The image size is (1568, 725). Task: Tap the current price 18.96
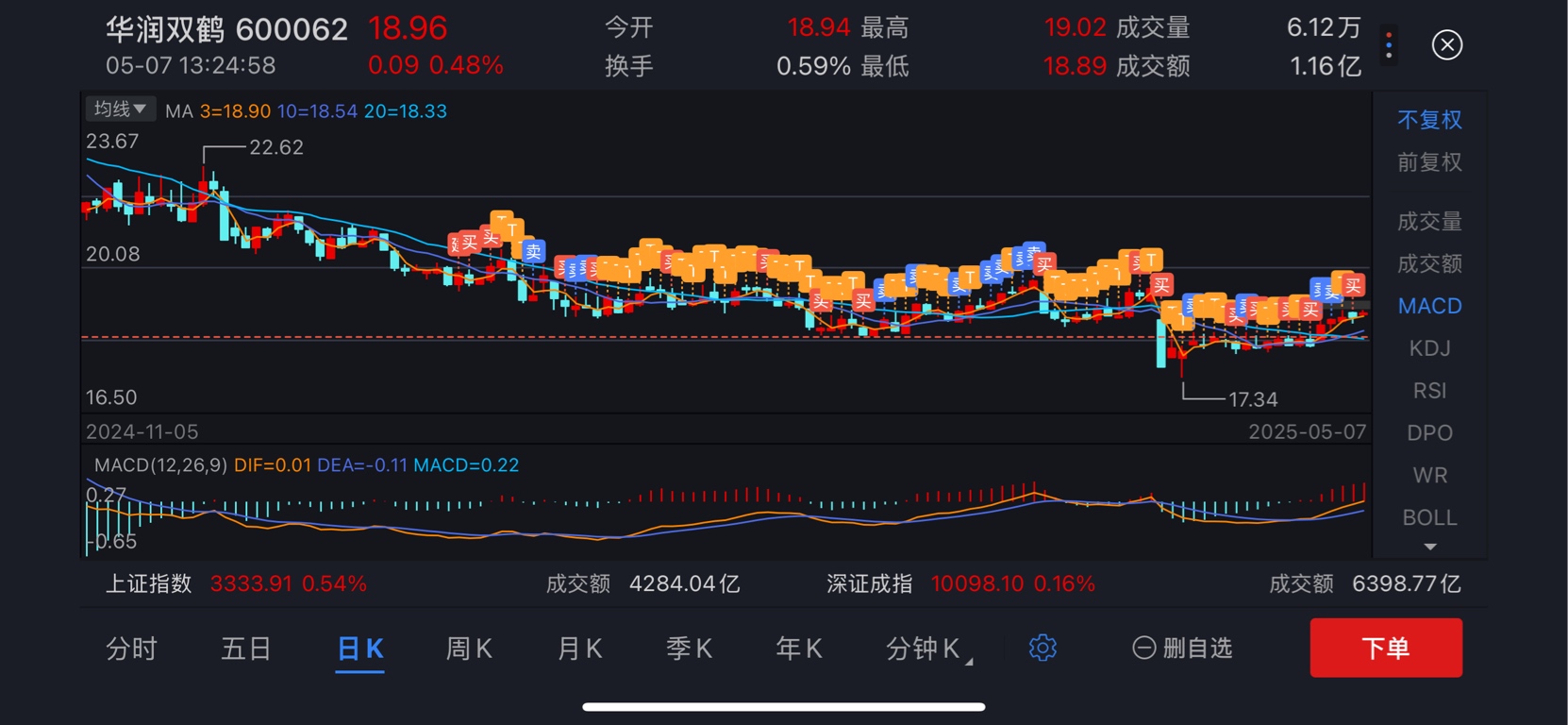pyautogui.click(x=408, y=28)
